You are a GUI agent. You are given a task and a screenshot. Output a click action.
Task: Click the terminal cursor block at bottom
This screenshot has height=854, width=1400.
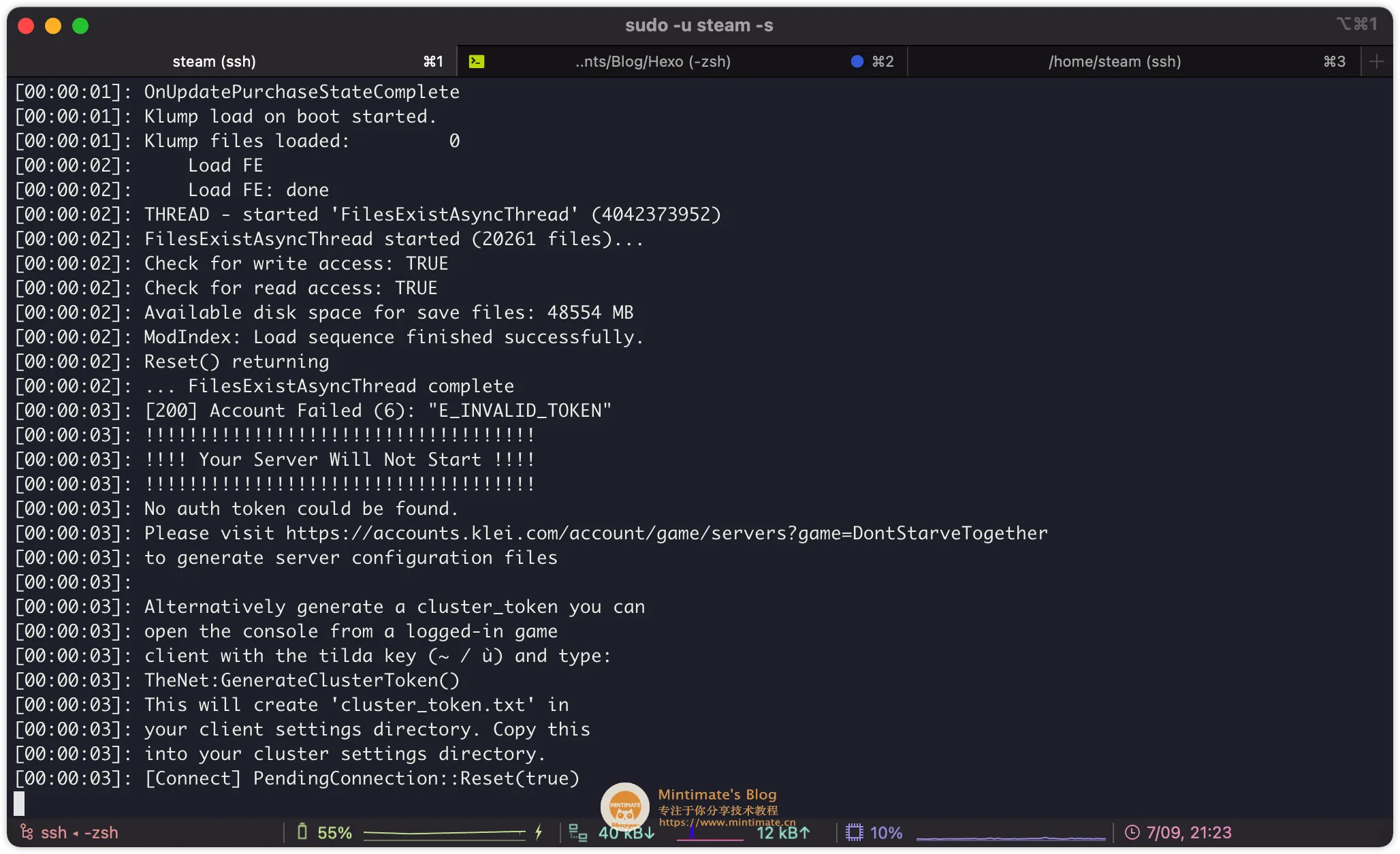tap(19, 803)
